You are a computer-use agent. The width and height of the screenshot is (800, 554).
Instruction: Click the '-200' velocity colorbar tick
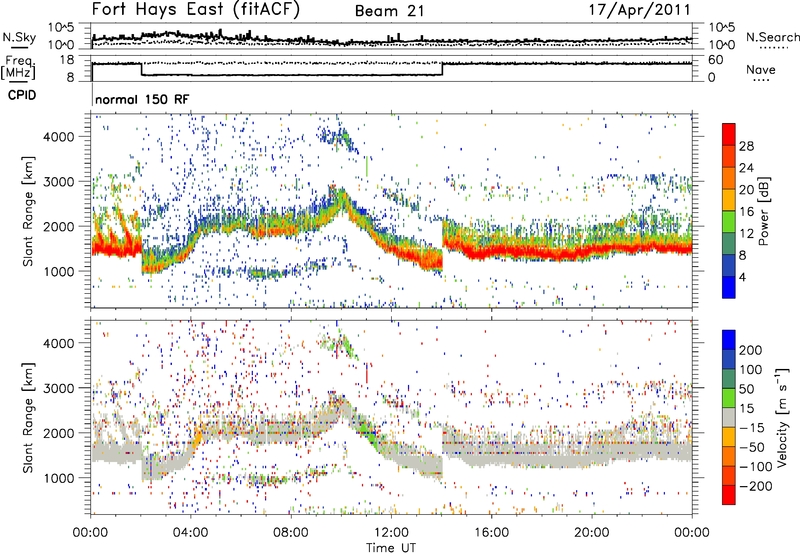point(755,486)
